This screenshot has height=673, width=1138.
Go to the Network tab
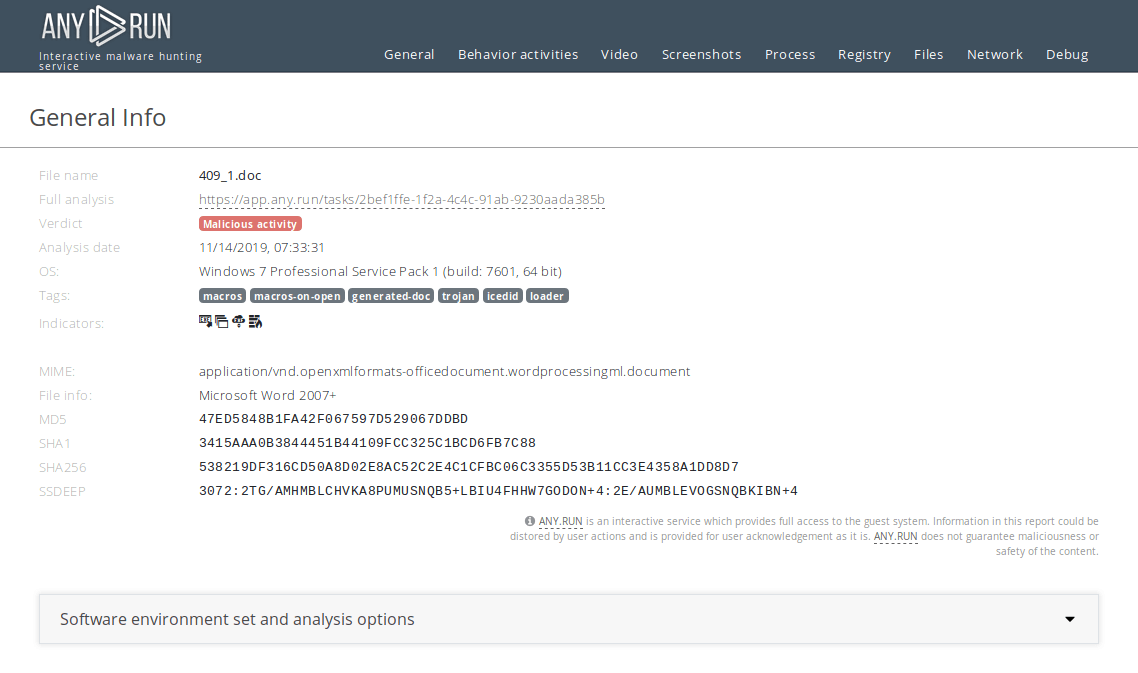pos(994,55)
